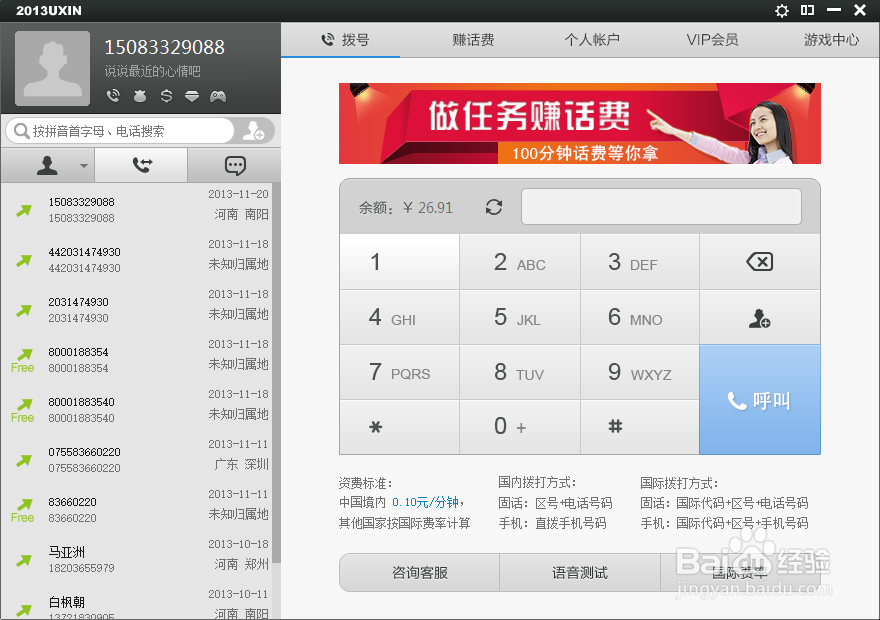The image size is (880, 620).
Task: Edit the mood status text 说说最近的心情吧
Action: (x=153, y=71)
